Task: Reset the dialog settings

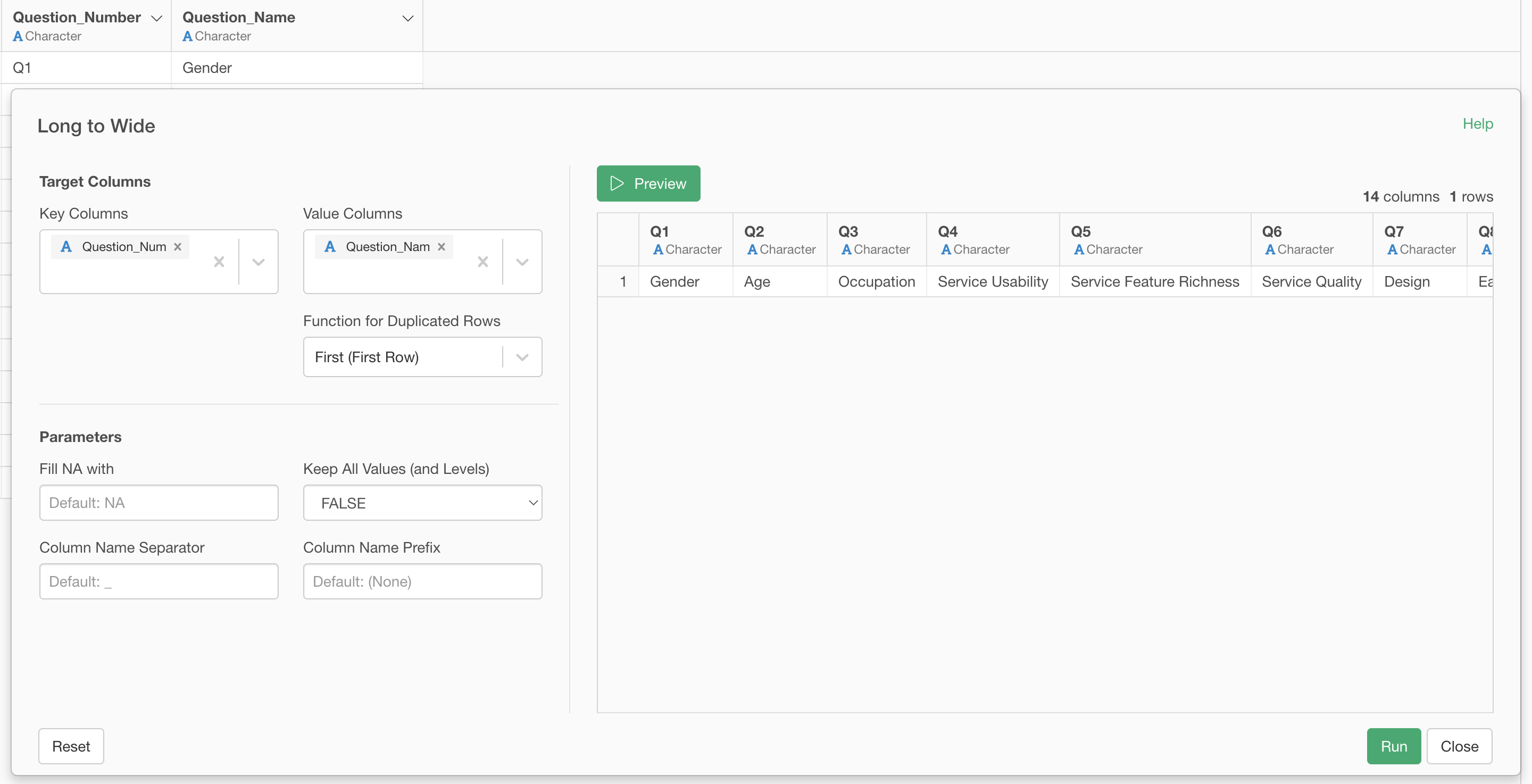Action: coord(71,746)
